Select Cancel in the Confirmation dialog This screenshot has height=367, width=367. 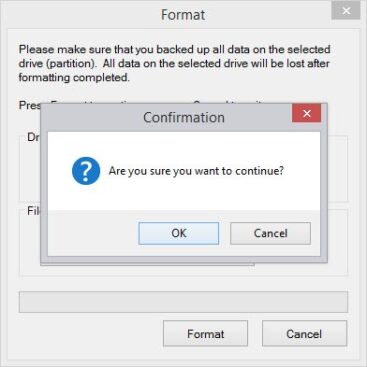click(270, 233)
